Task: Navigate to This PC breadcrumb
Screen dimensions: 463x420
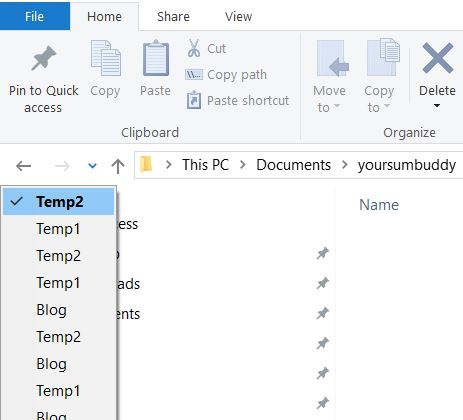Action: click(x=205, y=165)
